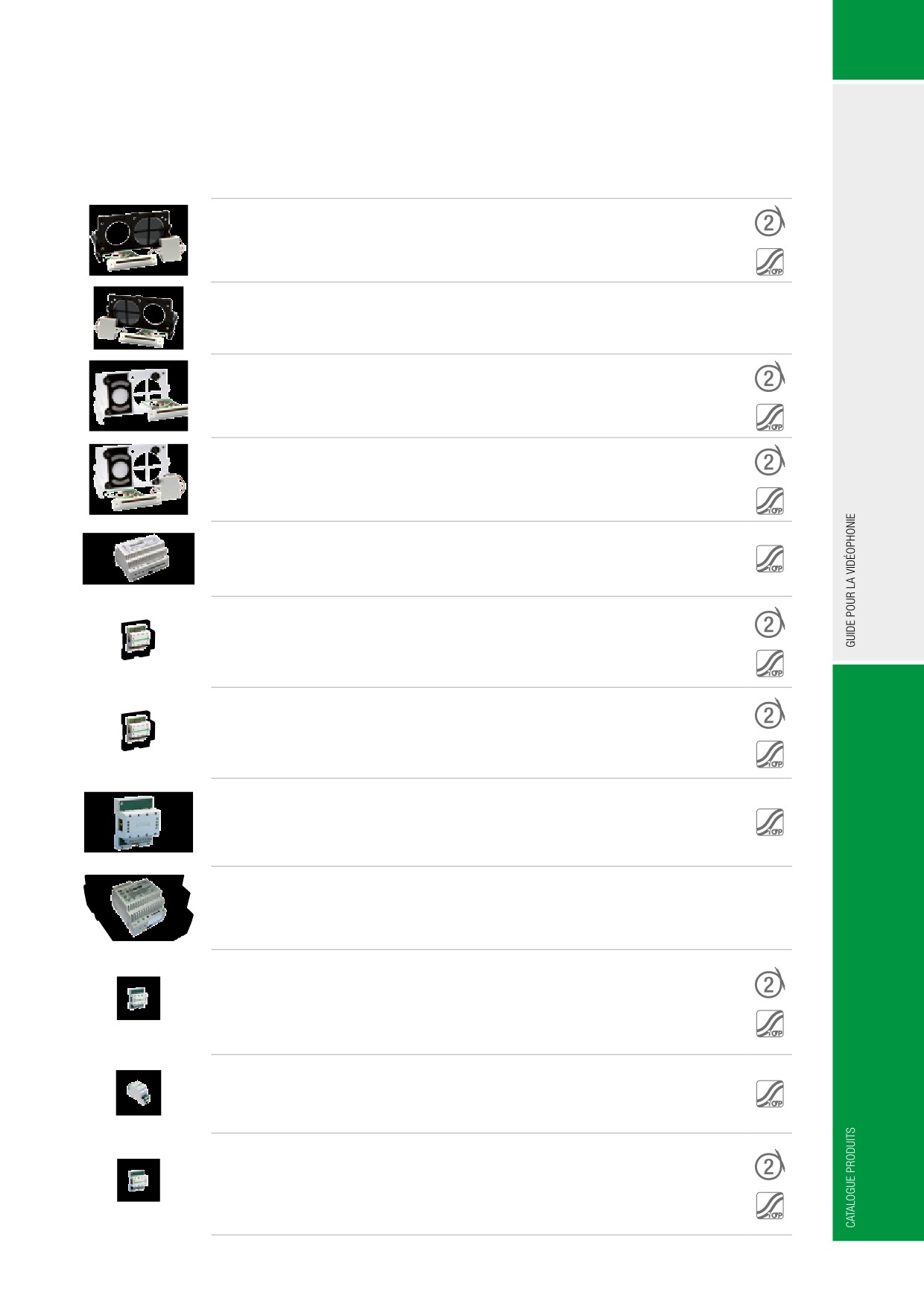This screenshot has height=1307, width=924.
Task: Click the 2-wire icon in the last product row
Action: 770,1165
